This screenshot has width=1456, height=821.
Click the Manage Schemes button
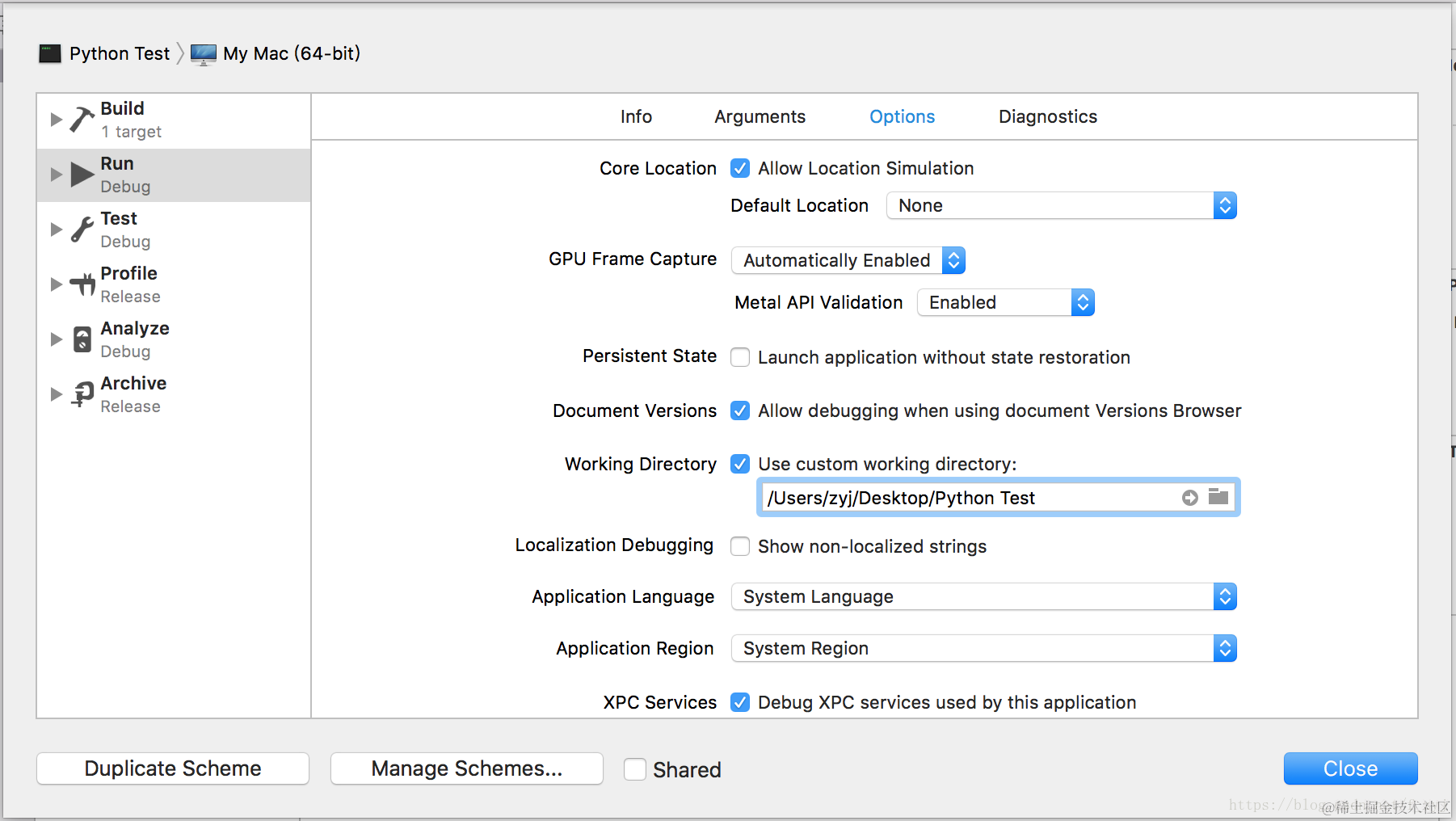tap(466, 768)
